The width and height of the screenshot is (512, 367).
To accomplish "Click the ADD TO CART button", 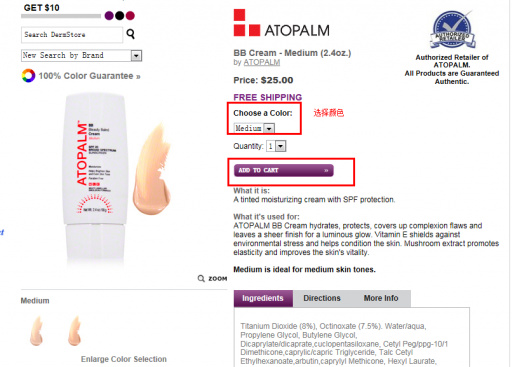I will point(284,170).
